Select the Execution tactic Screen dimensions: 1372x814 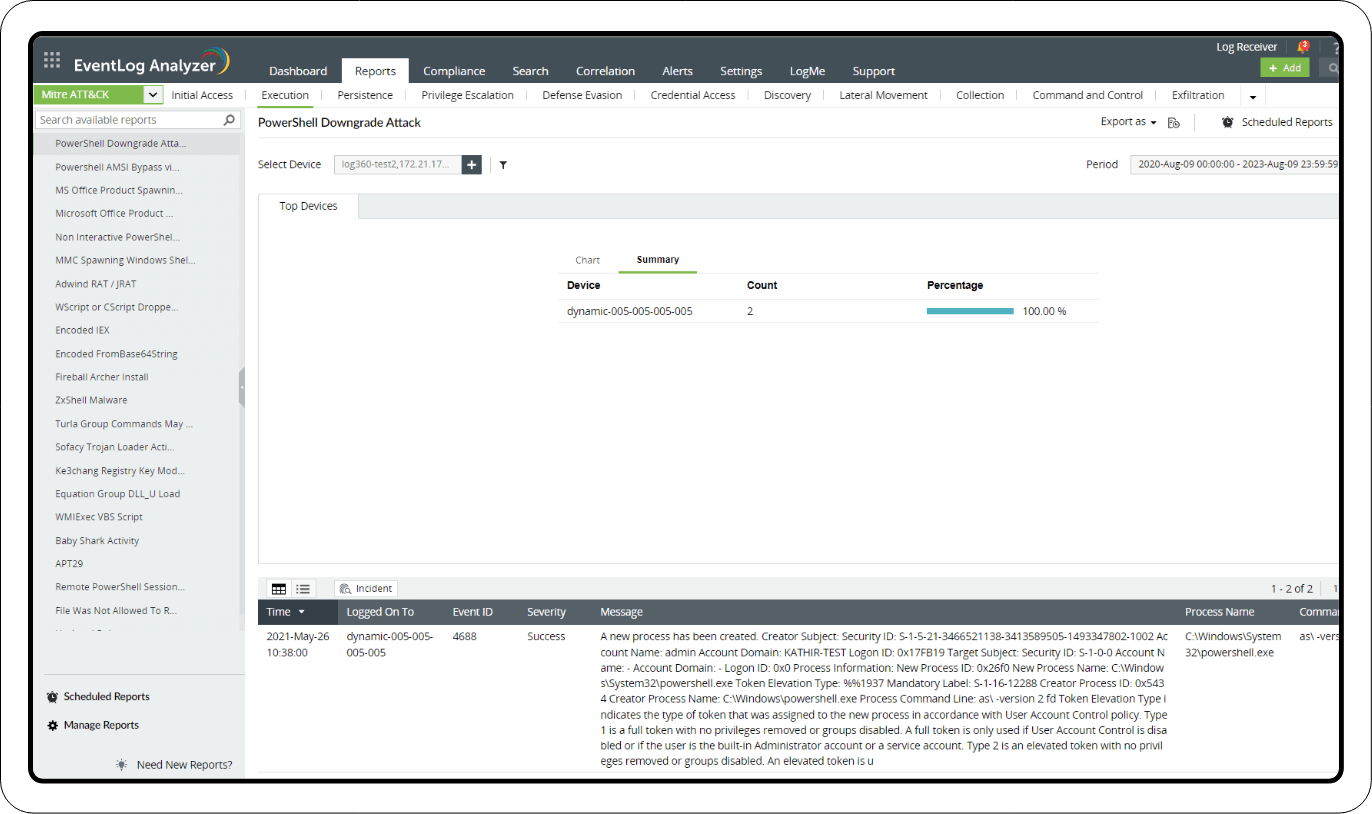tap(285, 95)
